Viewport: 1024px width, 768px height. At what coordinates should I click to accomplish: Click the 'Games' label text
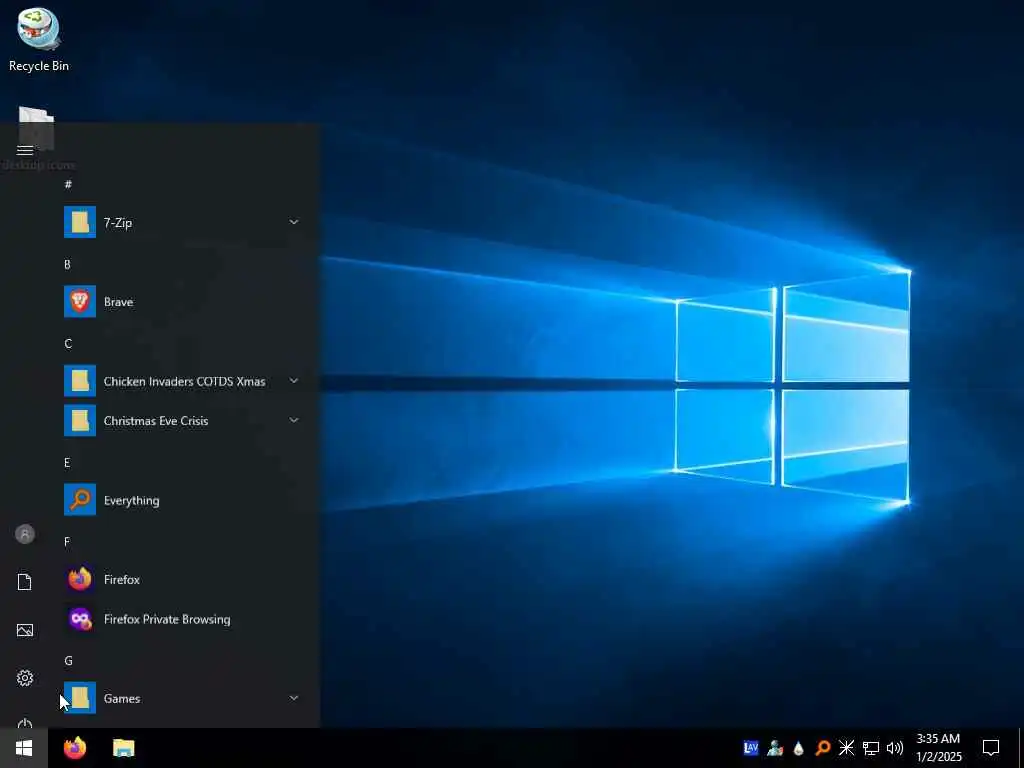121,699
